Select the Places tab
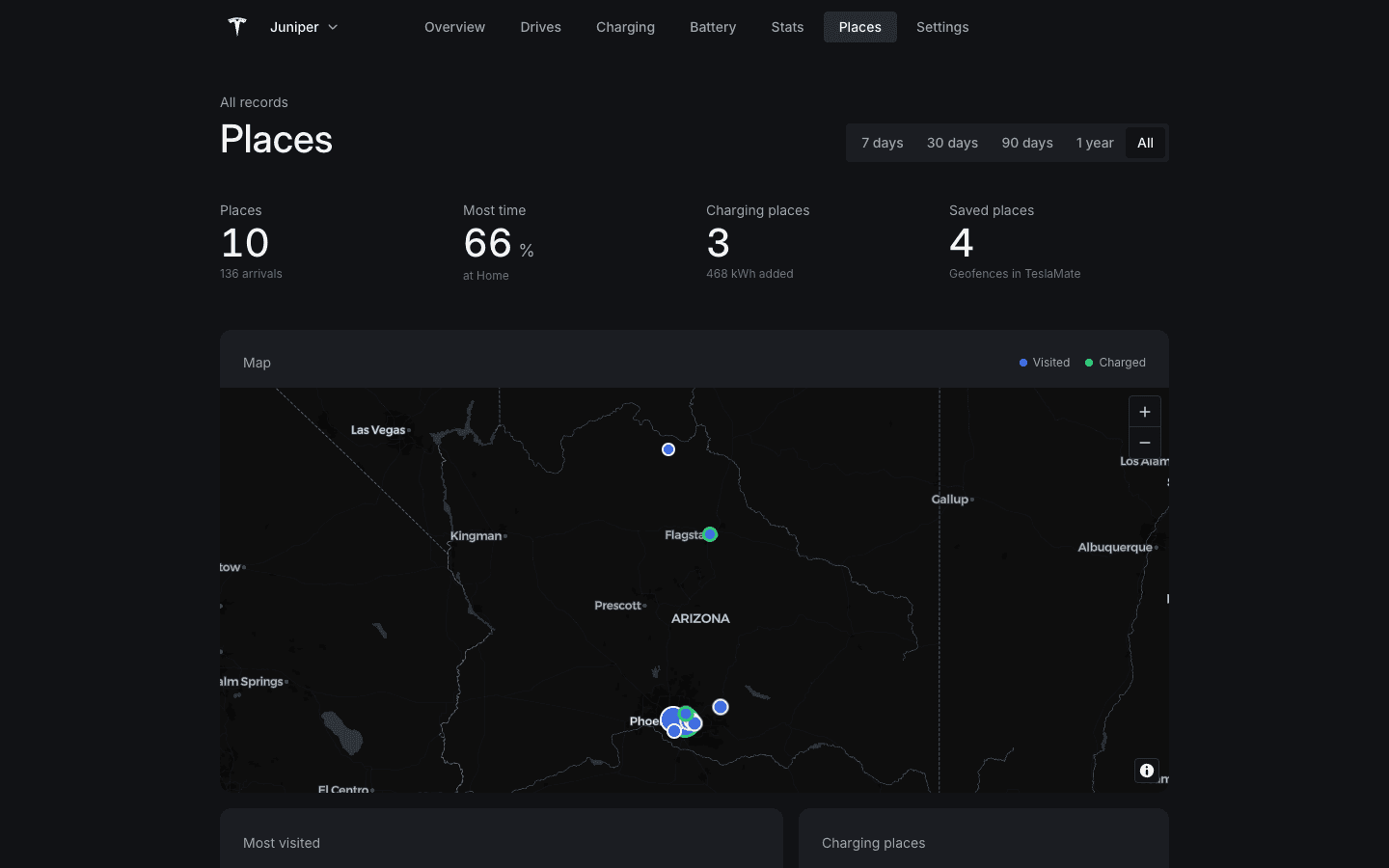This screenshot has height=868, width=1389. (859, 27)
